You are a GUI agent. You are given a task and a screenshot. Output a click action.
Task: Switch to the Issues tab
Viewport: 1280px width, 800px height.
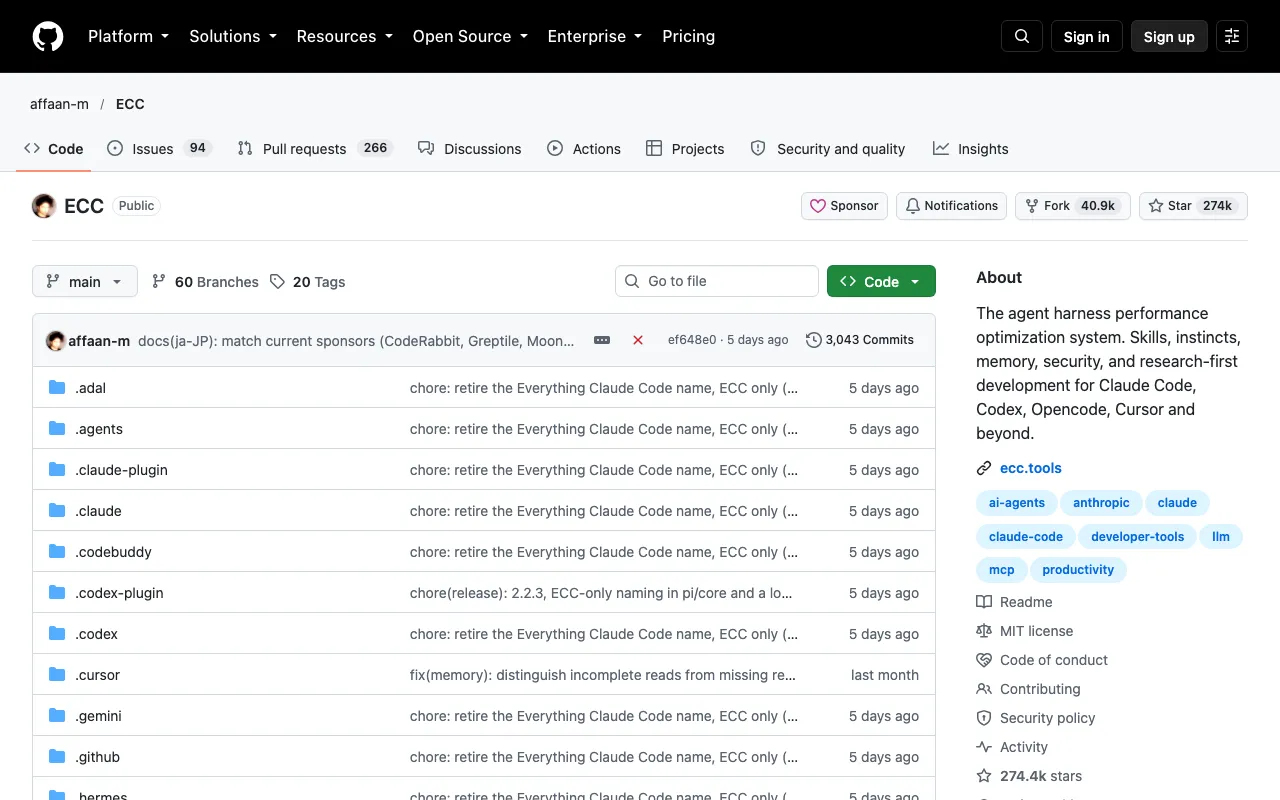(x=159, y=148)
